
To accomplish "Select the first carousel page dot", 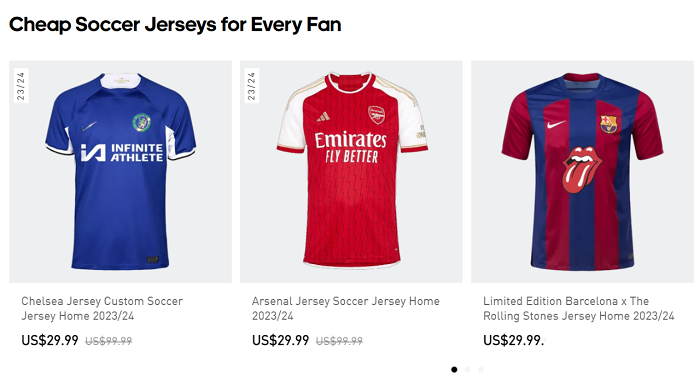I will [454, 369].
